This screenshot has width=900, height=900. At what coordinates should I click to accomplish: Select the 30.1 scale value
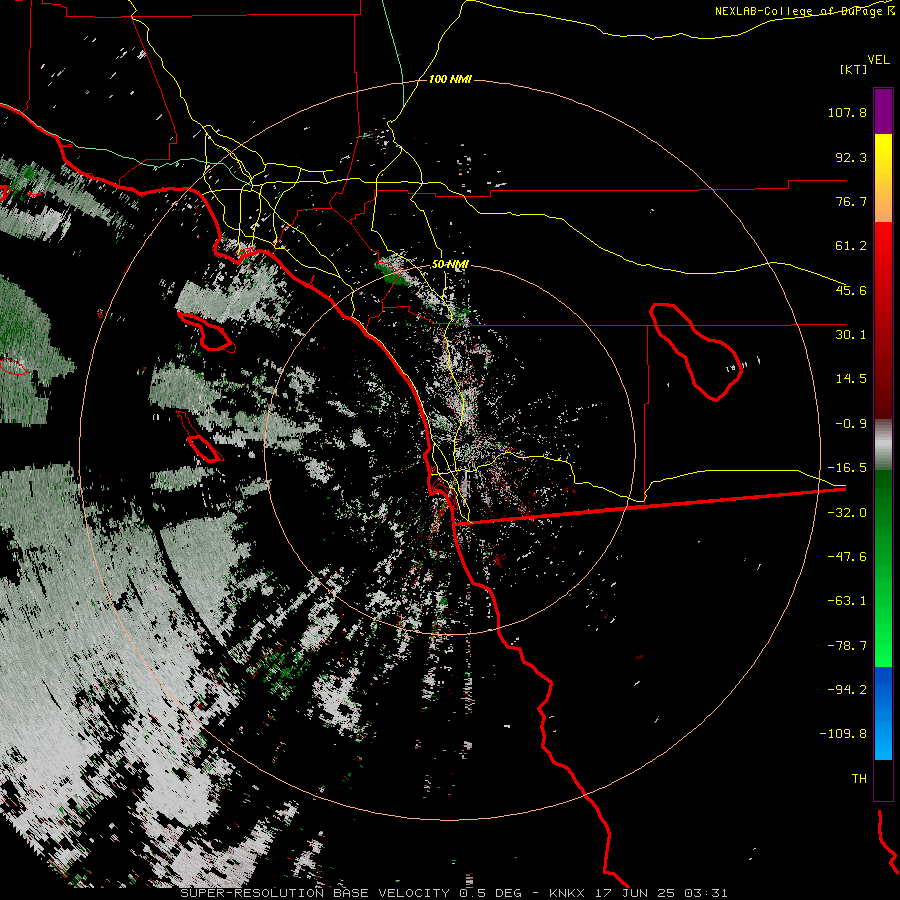click(851, 335)
